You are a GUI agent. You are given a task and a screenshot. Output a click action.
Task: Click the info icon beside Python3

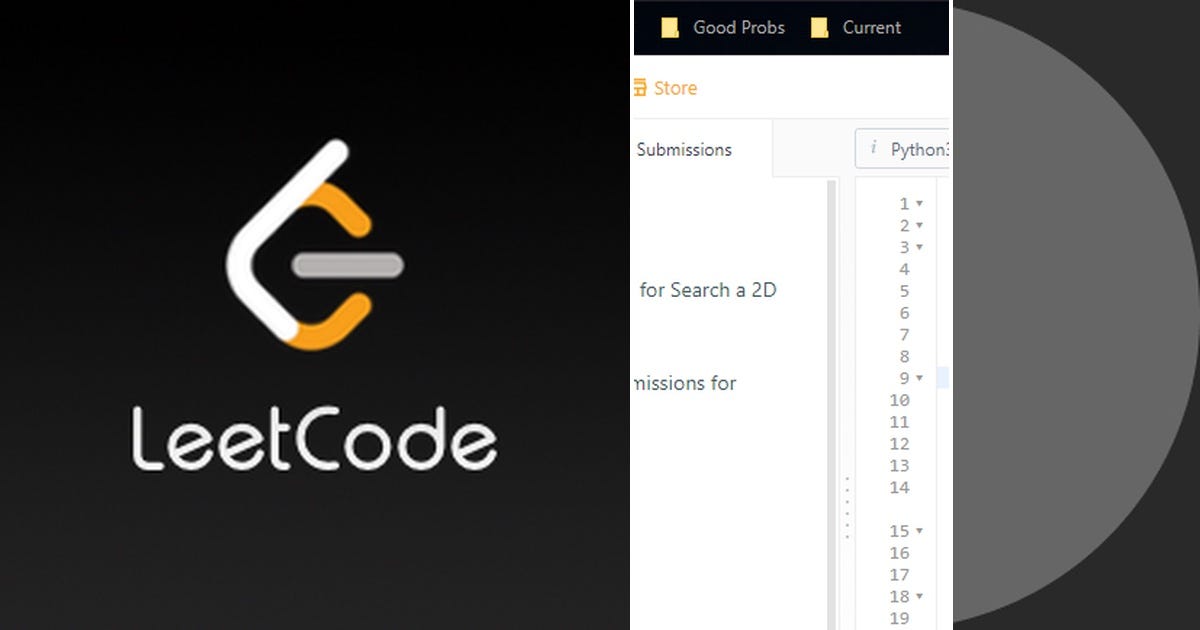point(873,148)
